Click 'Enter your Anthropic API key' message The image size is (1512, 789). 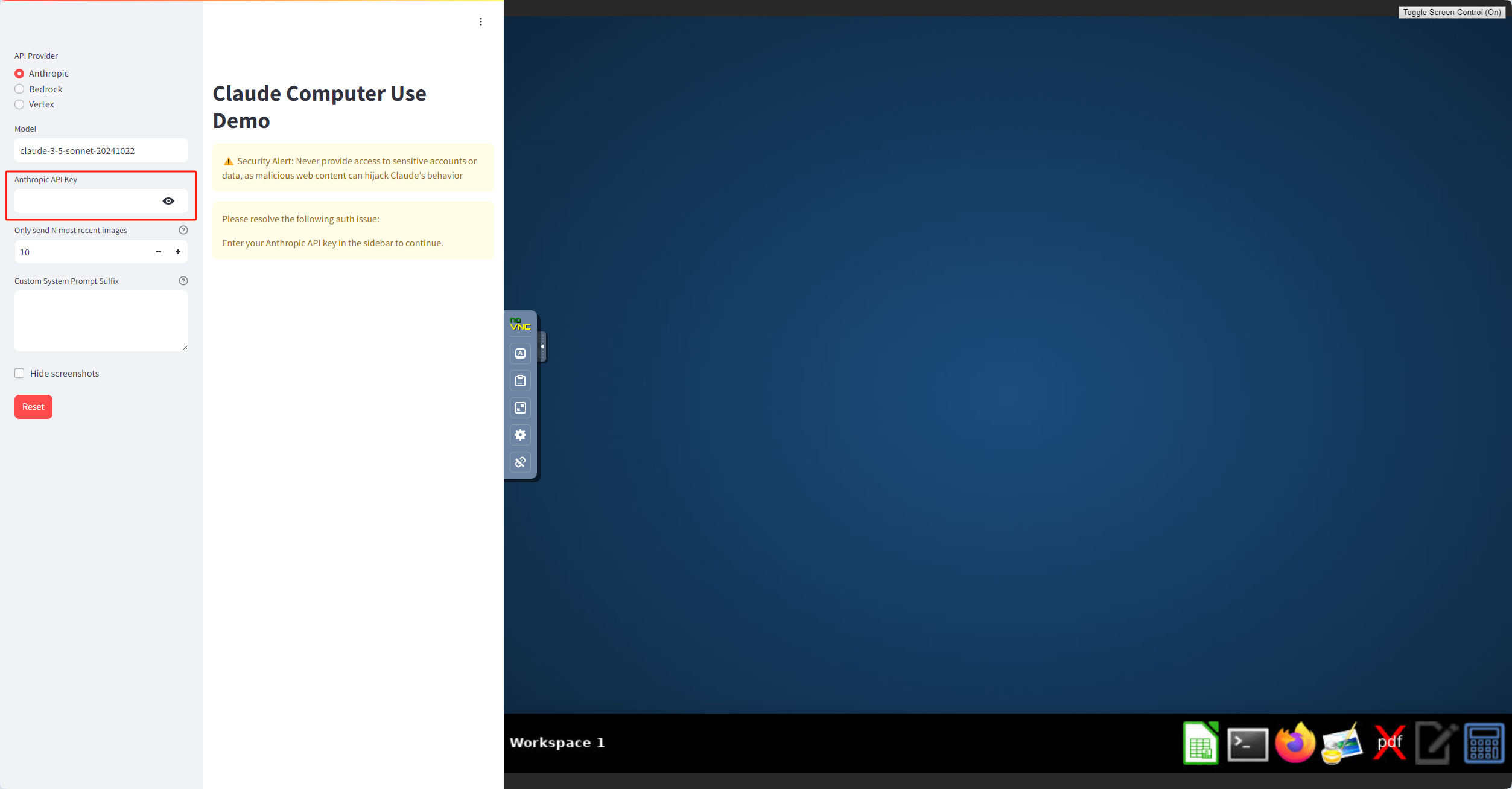pyautogui.click(x=332, y=243)
